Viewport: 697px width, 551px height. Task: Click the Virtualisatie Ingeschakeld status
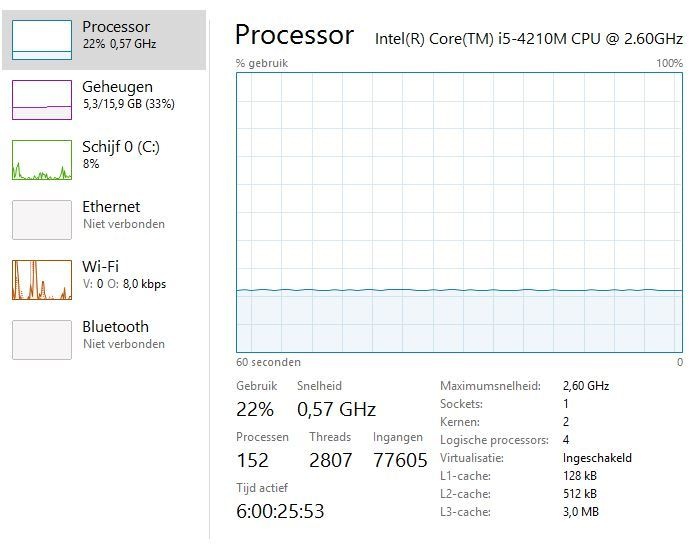click(x=597, y=458)
